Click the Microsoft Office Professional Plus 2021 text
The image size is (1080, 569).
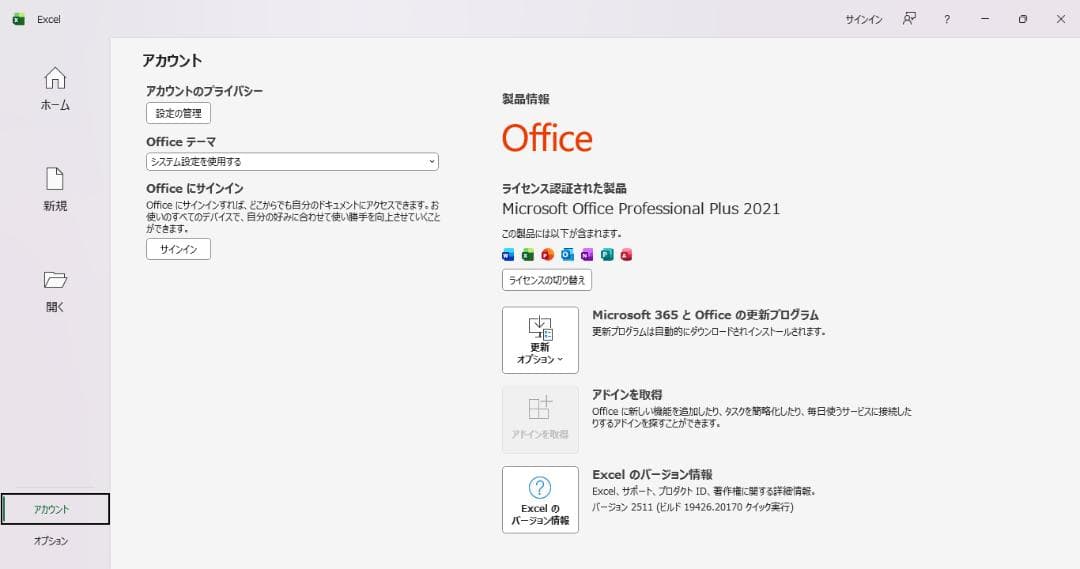coord(641,209)
